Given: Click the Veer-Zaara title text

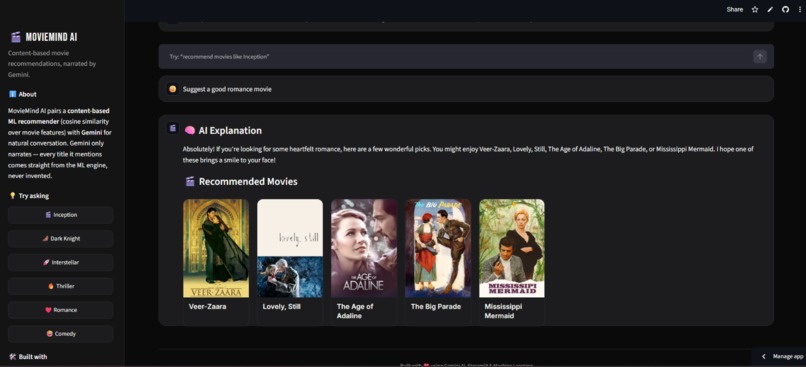Looking at the screenshot, I should click(x=207, y=306).
